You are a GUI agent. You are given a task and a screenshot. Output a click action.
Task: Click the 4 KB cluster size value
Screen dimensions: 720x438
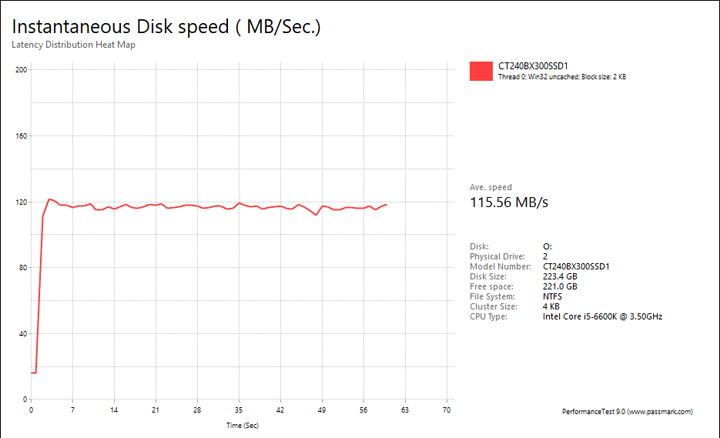[551, 306]
